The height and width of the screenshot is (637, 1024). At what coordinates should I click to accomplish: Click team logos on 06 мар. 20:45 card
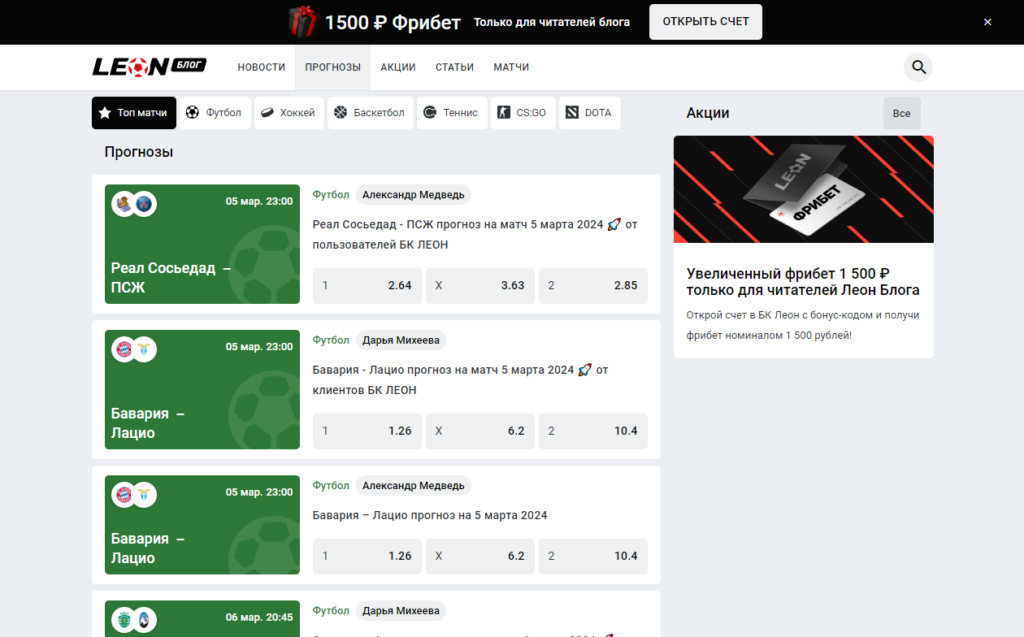[x=134, y=619]
